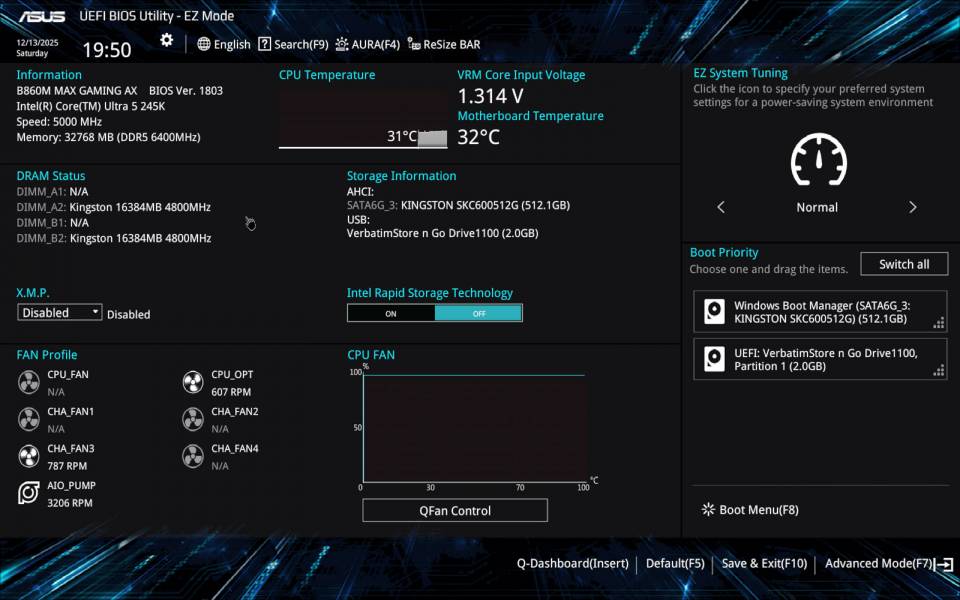Switch to Advanced Mode(F7)
960x600 pixels.
[x=876, y=563]
